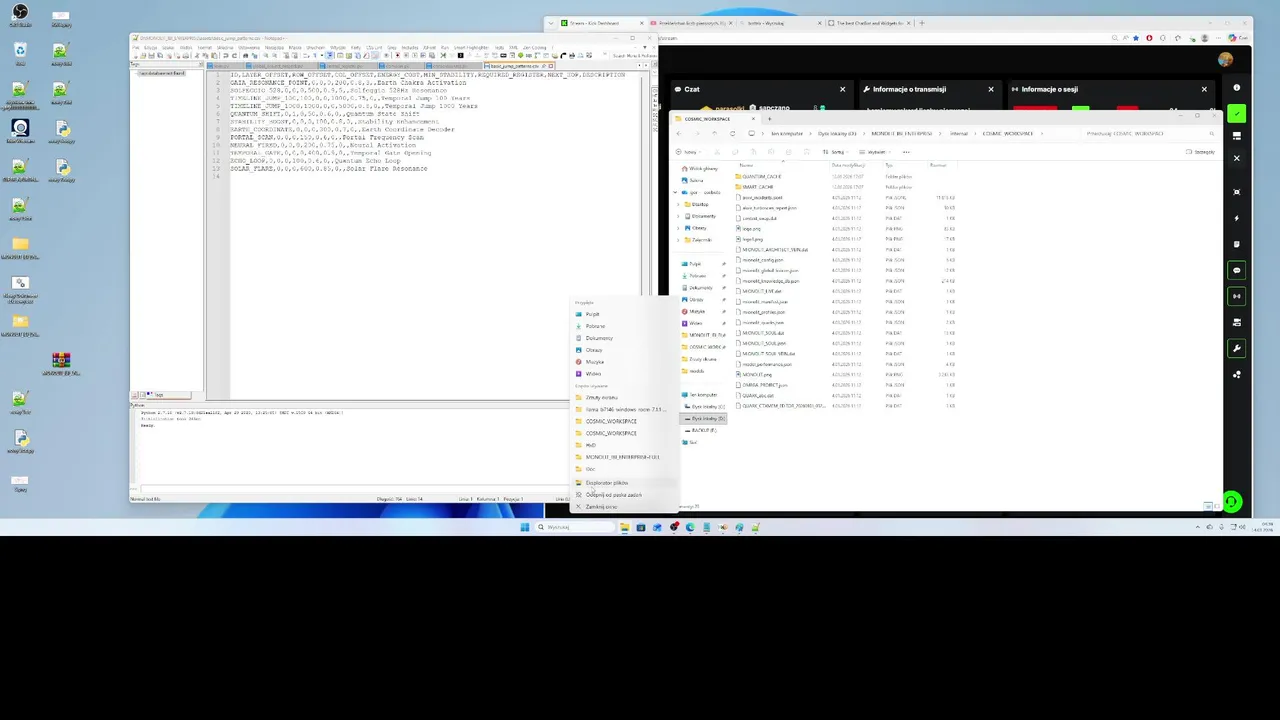Image resolution: width=1280 pixels, height=720 pixels.
Task: Click Dysk lokalny (D:) breadcrumb in address bar
Action: pos(837,133)
